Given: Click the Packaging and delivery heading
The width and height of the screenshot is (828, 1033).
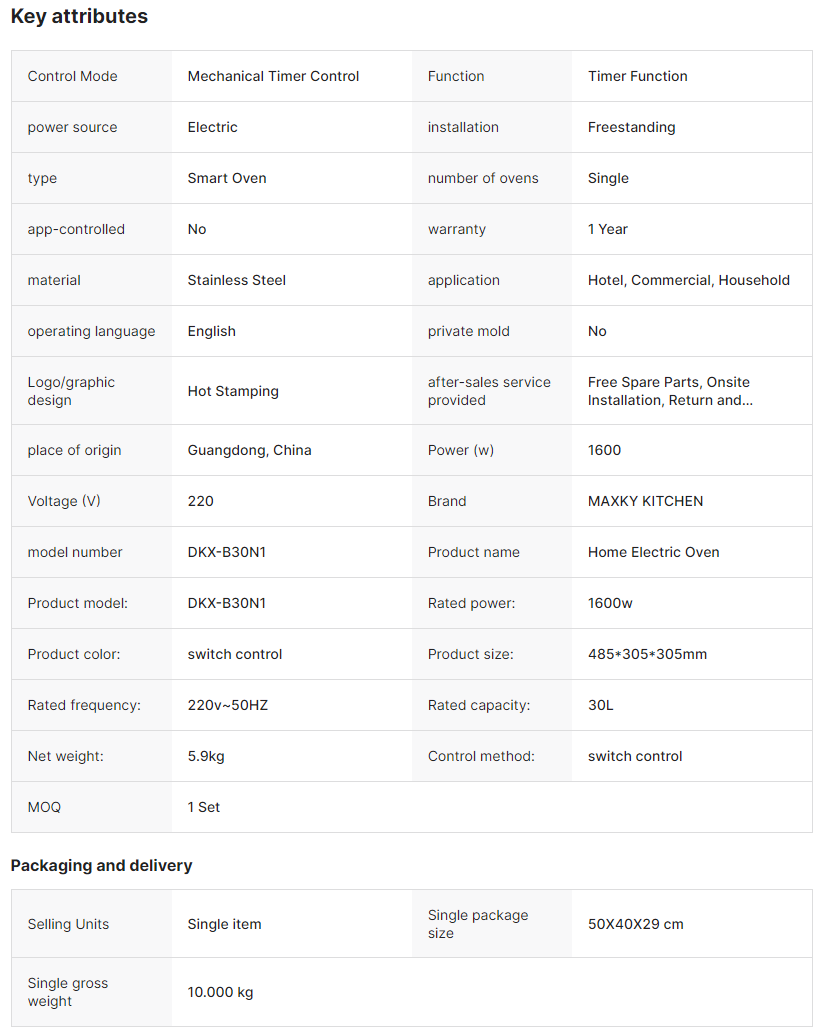Looking at the screenshot, I should (101, 865).
